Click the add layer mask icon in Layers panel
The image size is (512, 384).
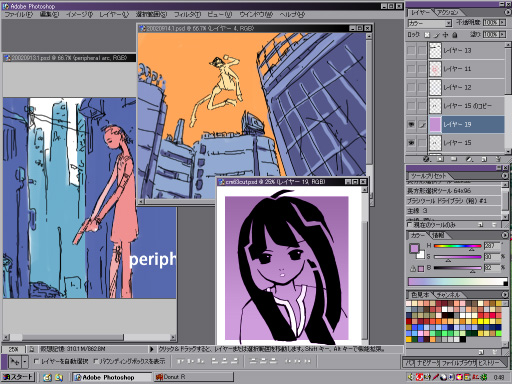click(440, 159)
